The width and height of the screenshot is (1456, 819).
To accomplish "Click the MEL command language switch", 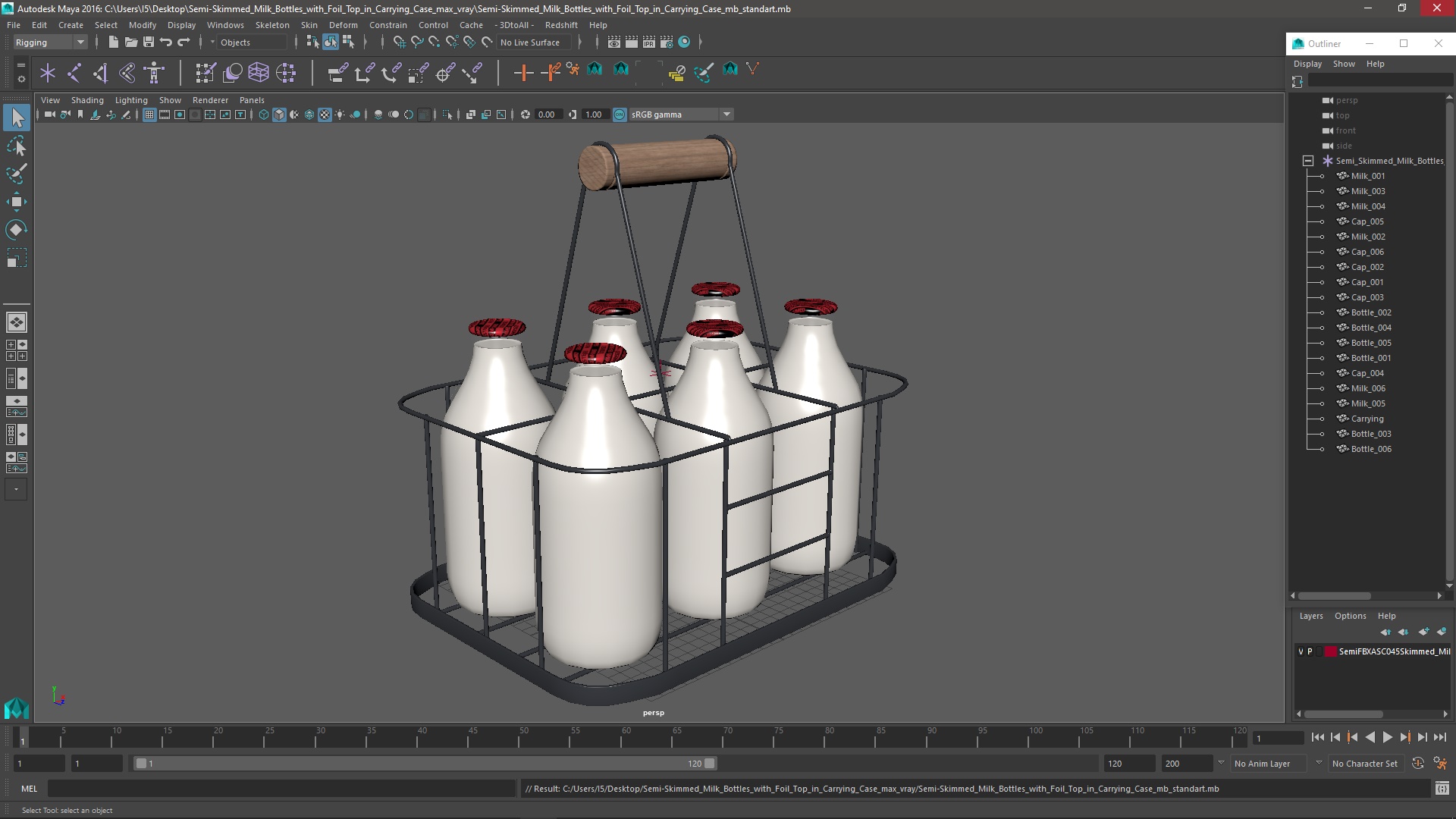I will (x=29, y=789).
